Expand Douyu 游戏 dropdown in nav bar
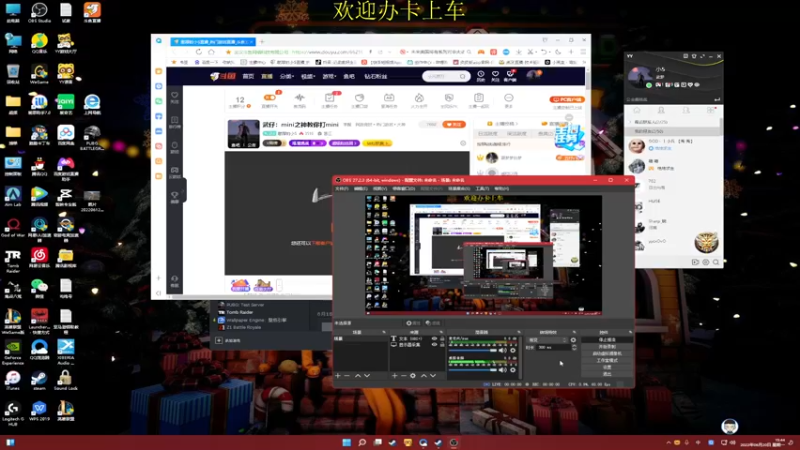This screenshot has height=450, width=800. (x=329, y=77)
